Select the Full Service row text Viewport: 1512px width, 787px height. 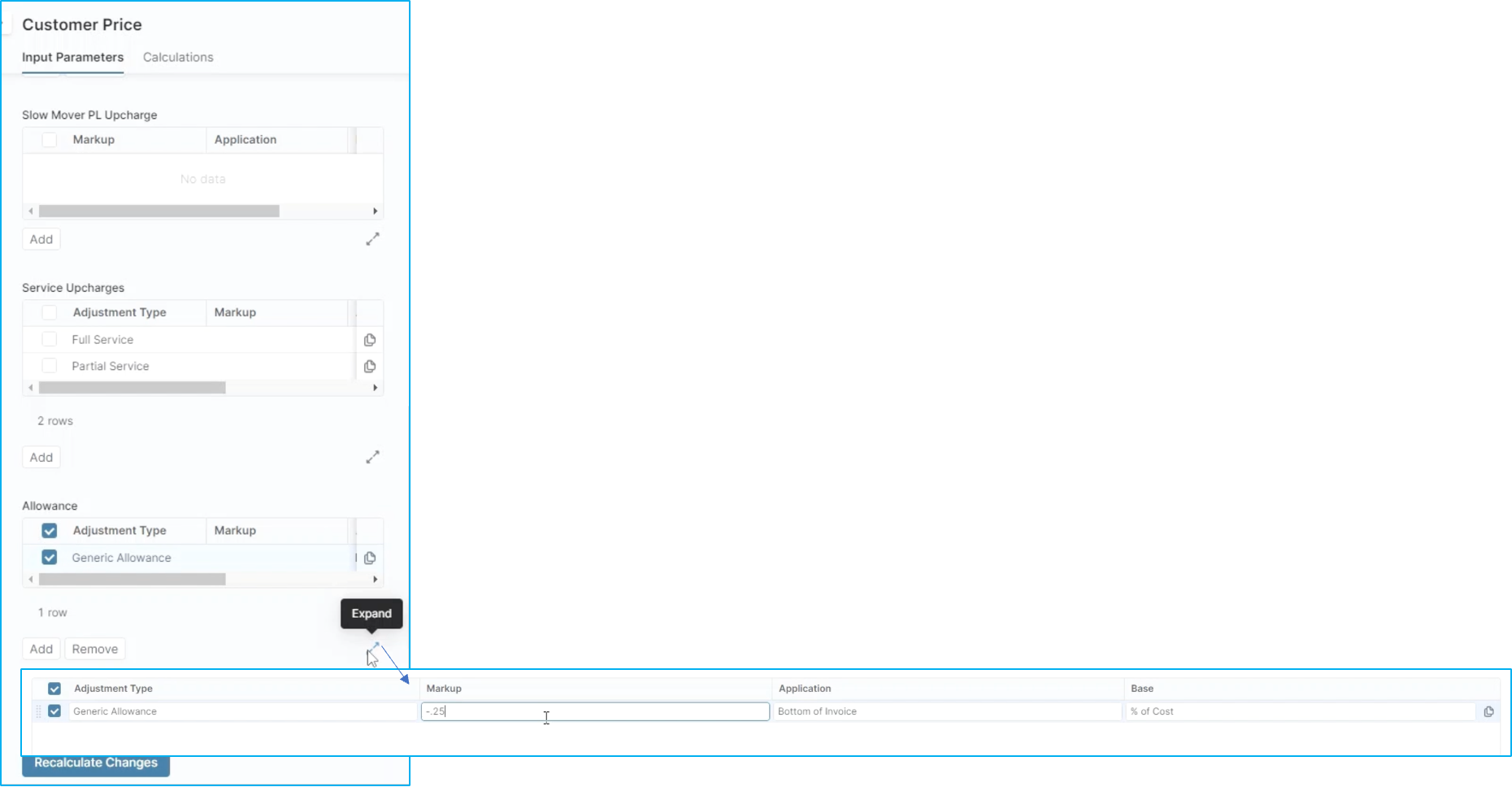coord(102,340)
